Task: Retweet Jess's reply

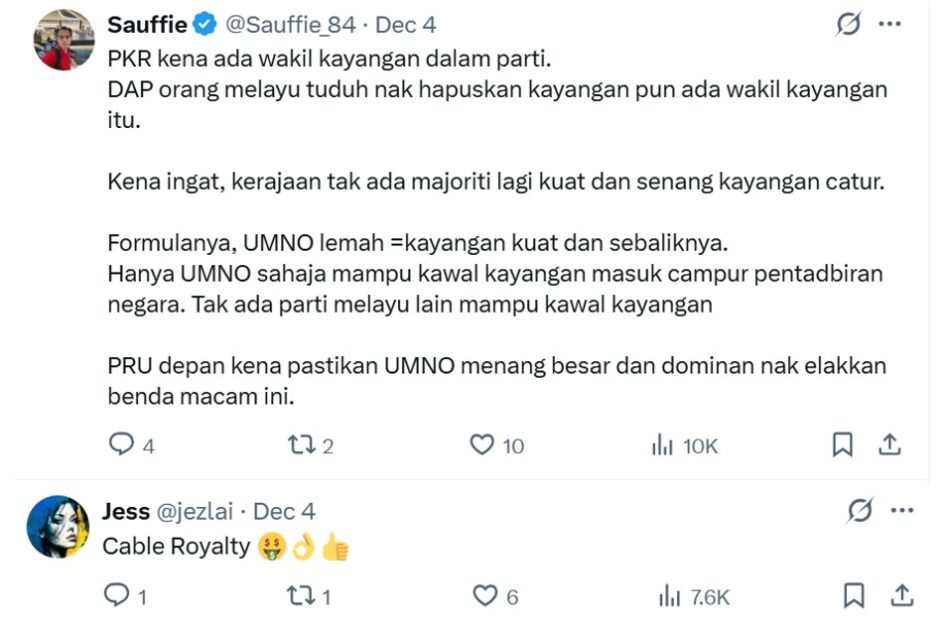Action: pos(299,596)
